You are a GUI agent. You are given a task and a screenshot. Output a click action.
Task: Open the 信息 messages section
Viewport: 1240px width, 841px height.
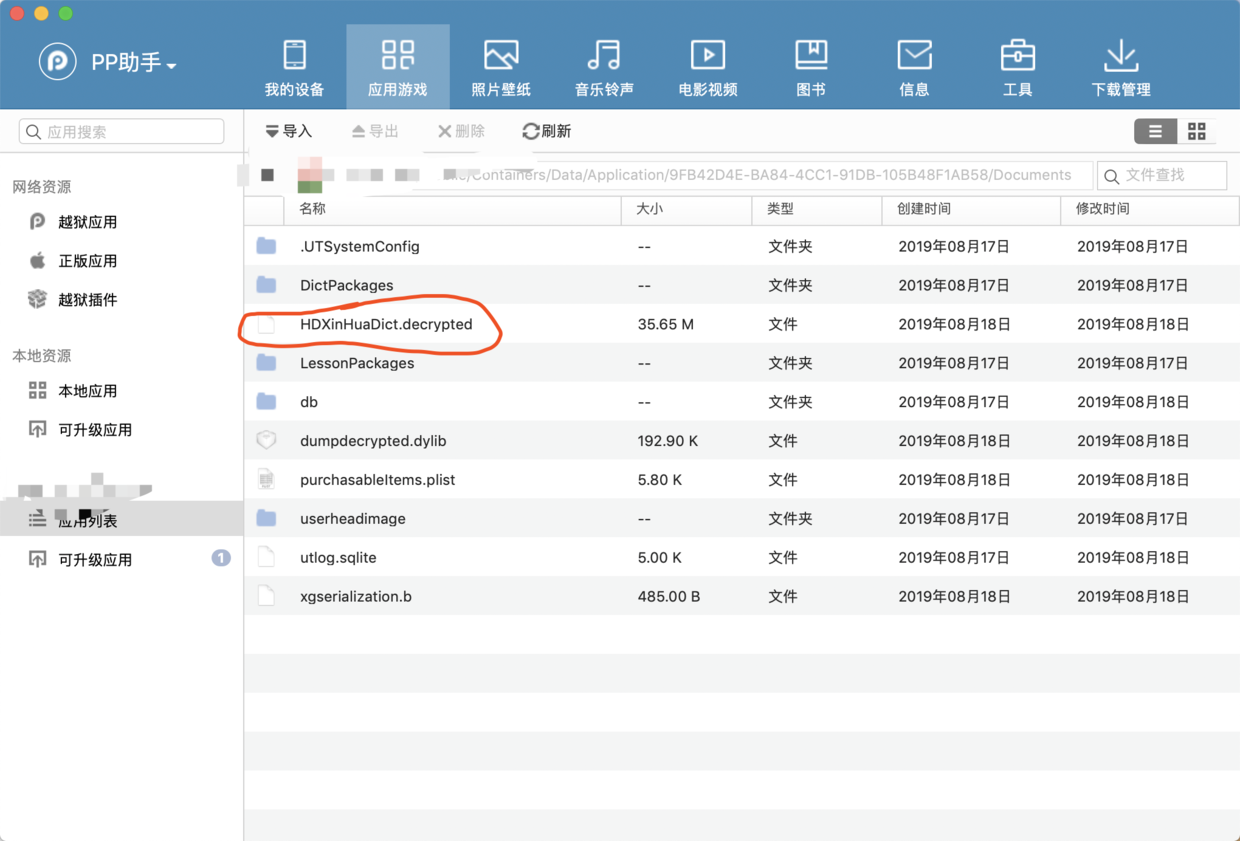pos(914,67)
